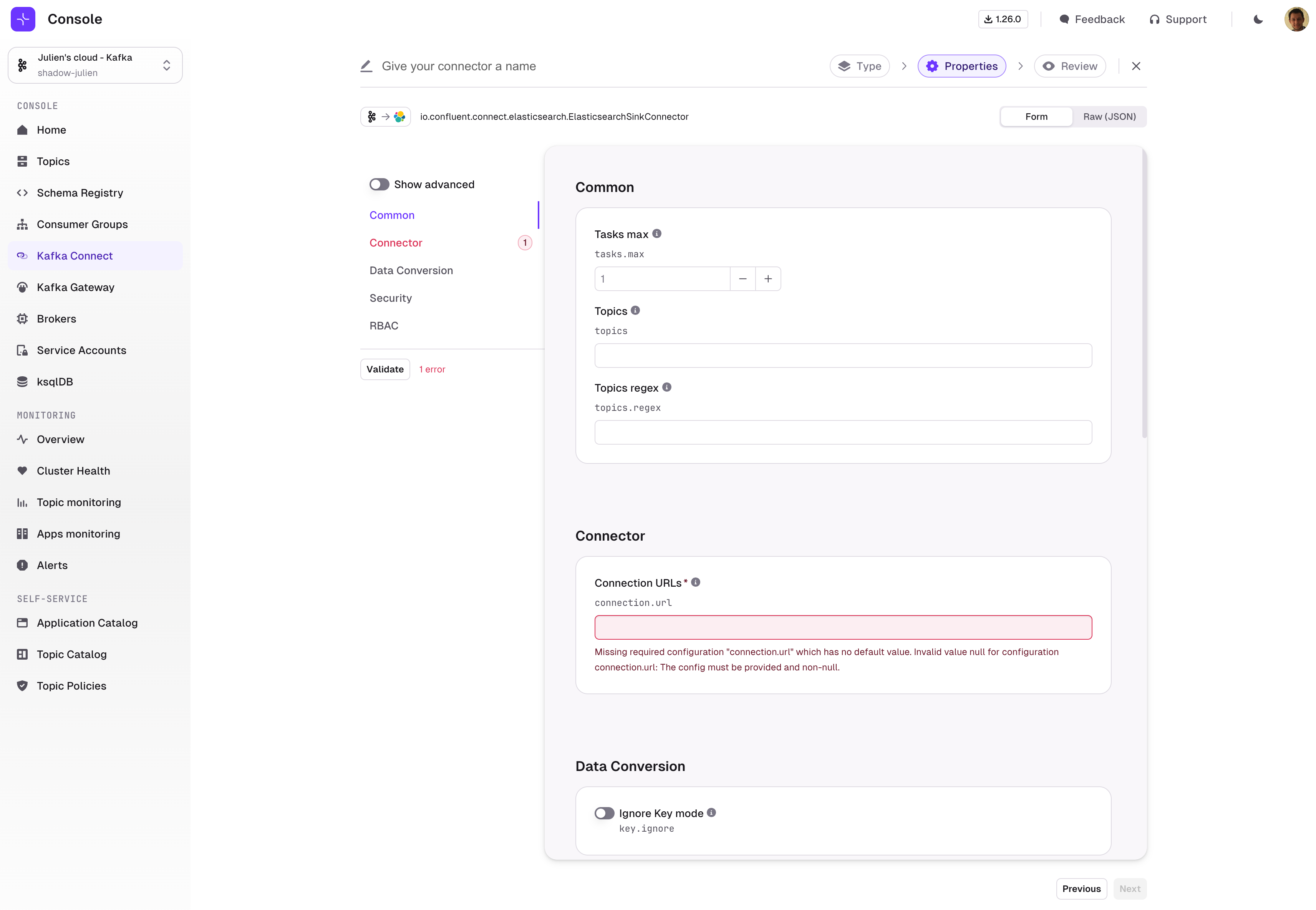Toggle dark mode moon icon
1316x910 pixels.
pos(1258,19)
